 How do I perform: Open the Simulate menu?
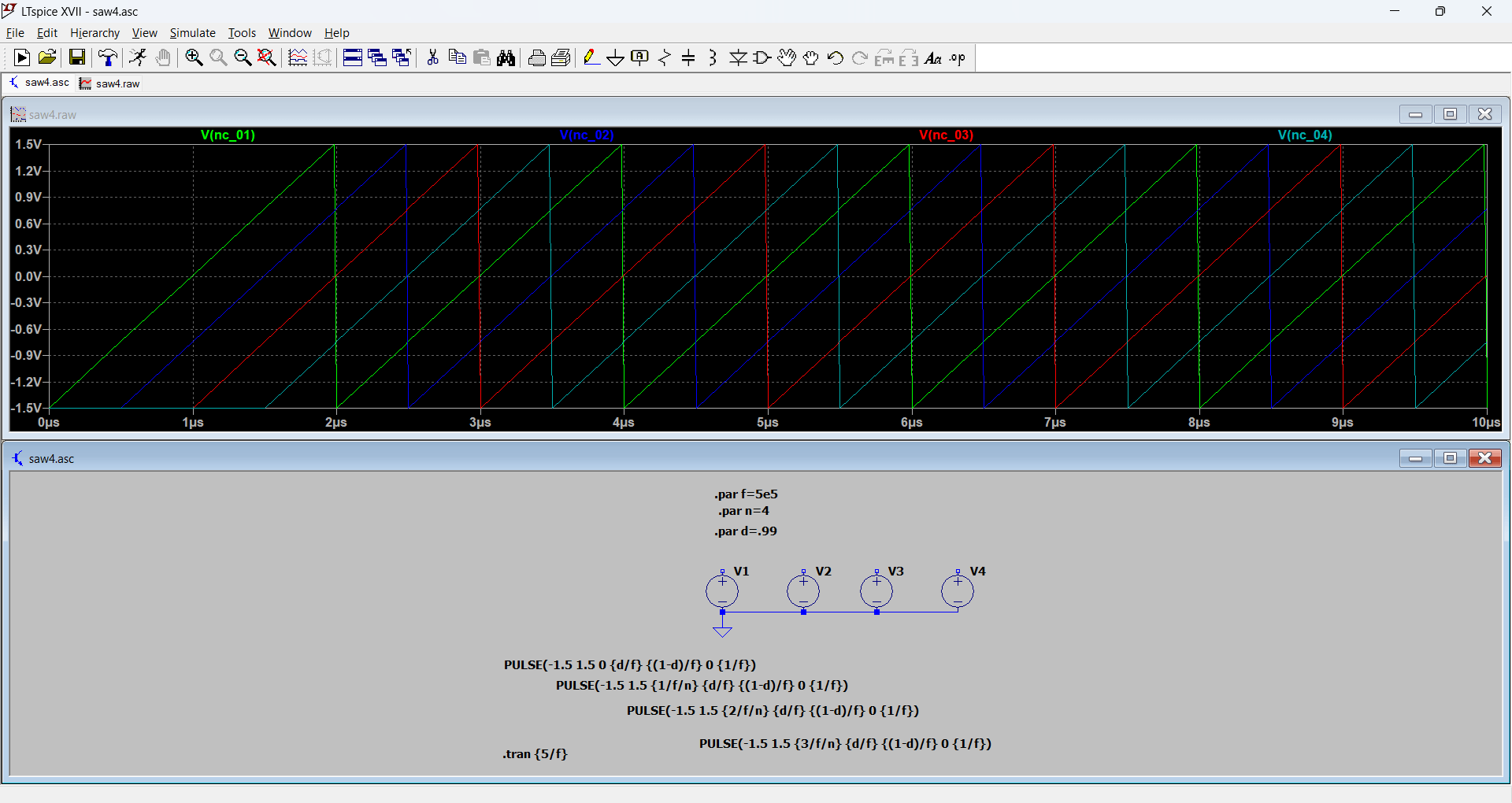pyautogui.click(x=192, y=33)
